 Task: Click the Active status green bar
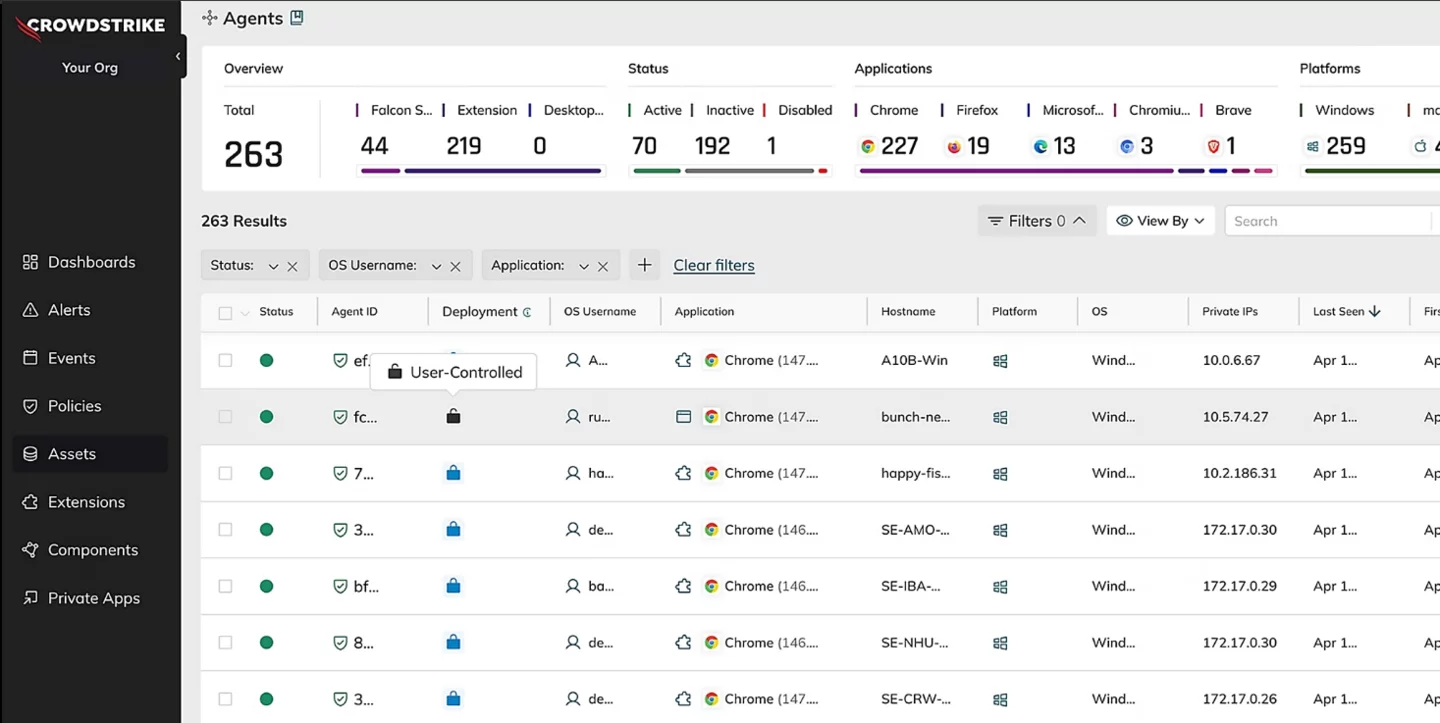[657, 171]
